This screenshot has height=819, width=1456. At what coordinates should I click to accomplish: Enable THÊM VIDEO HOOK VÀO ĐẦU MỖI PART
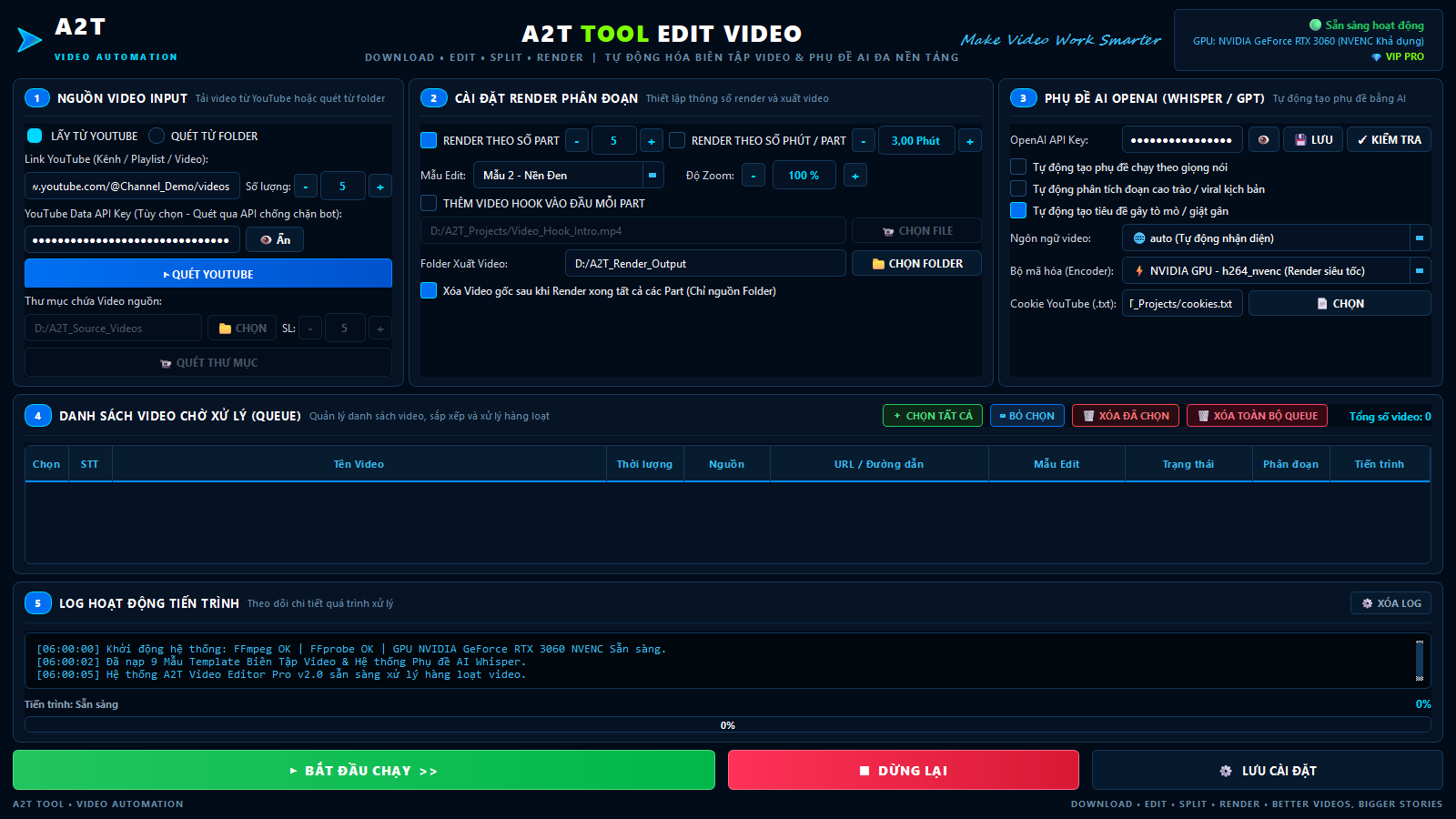429,203
